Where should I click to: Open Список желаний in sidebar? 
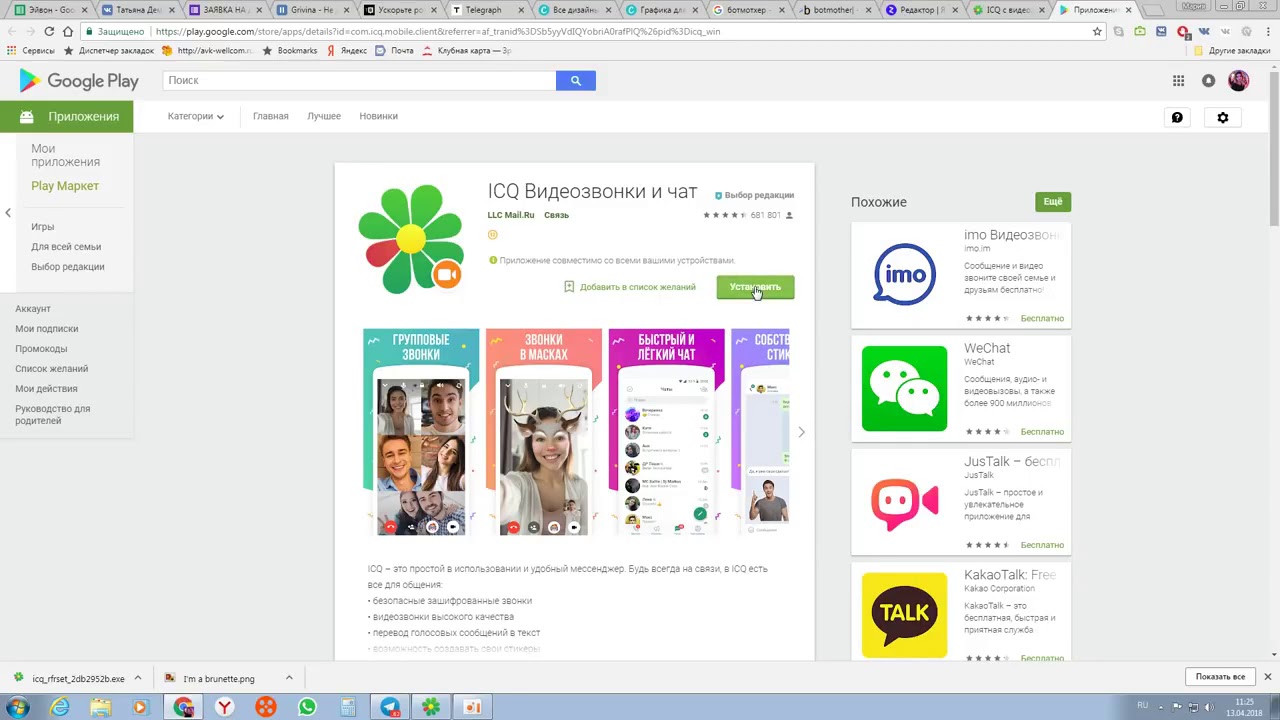coord(51,369)
